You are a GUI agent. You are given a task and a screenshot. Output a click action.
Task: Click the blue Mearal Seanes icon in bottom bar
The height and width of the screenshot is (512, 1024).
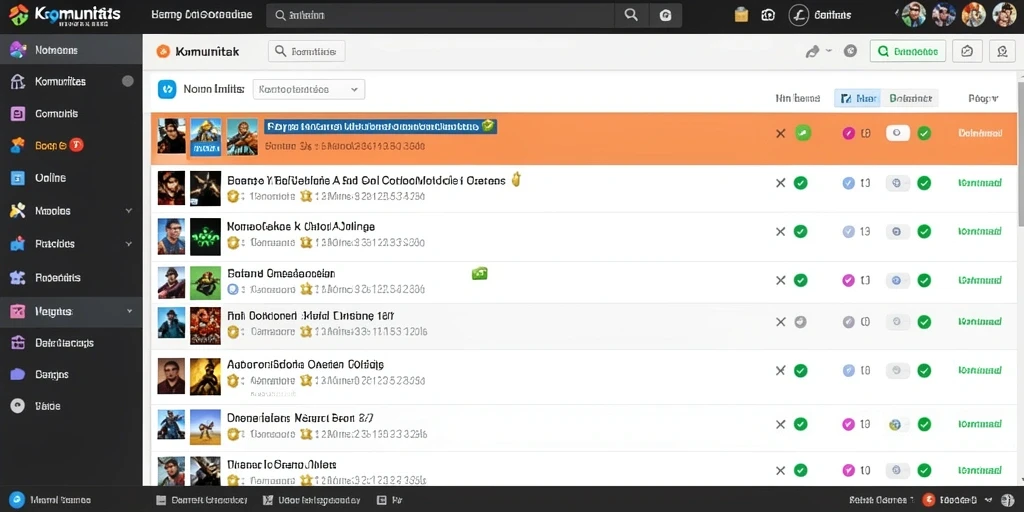(x=17, y=500)
